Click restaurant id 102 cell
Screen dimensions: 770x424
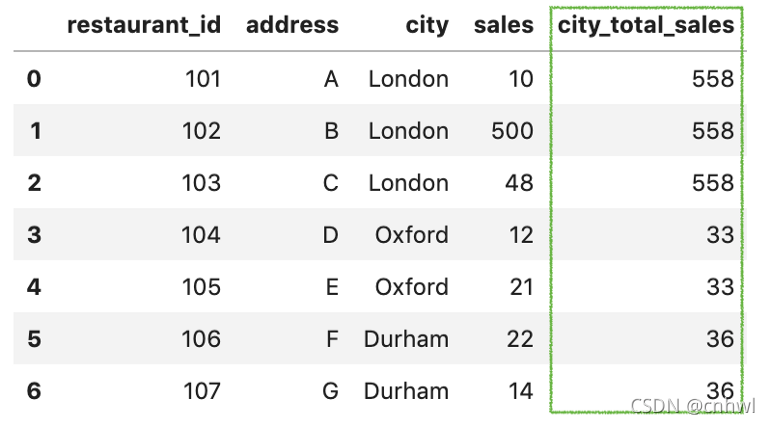[201, 131]
